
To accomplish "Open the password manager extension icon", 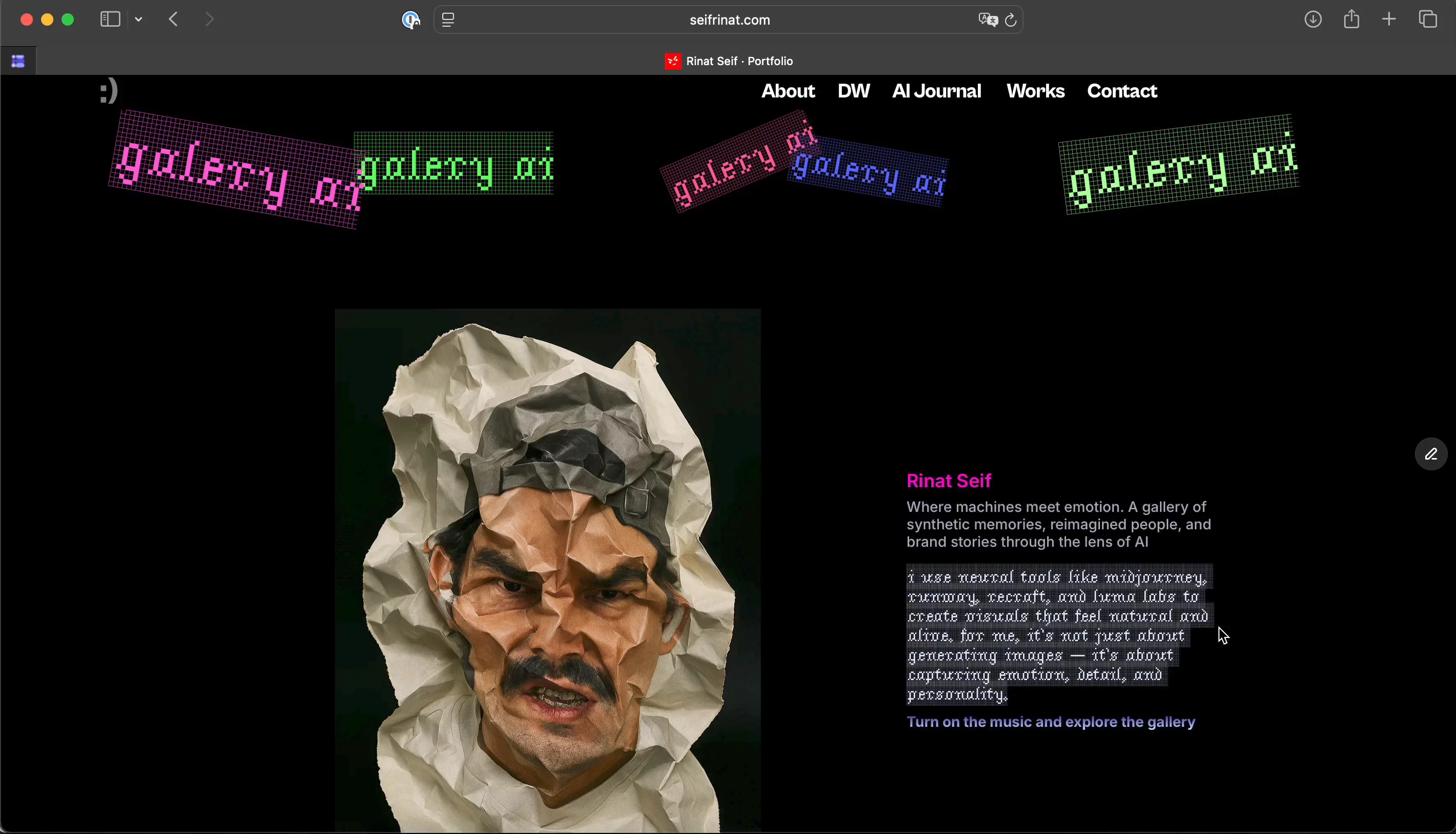I will click(x=410, y=21).
